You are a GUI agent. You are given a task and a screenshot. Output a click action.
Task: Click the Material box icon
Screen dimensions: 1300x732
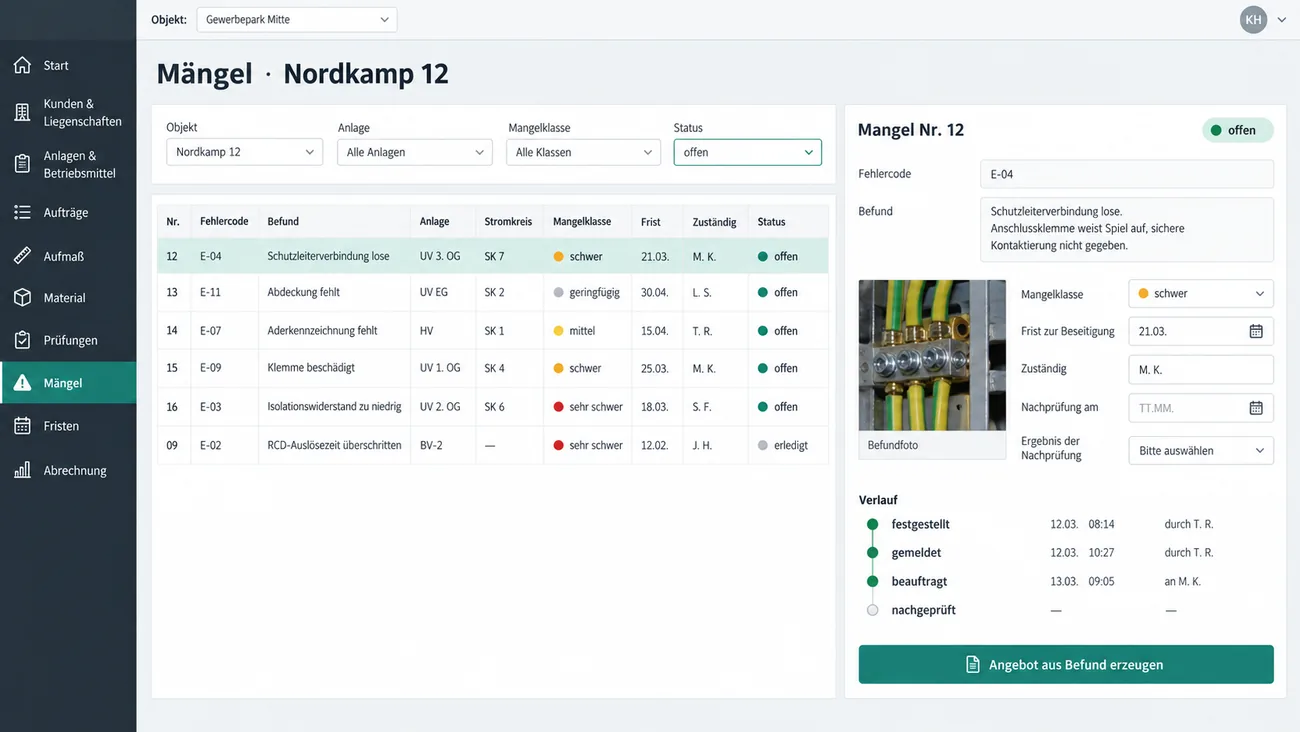click(22, 298)
